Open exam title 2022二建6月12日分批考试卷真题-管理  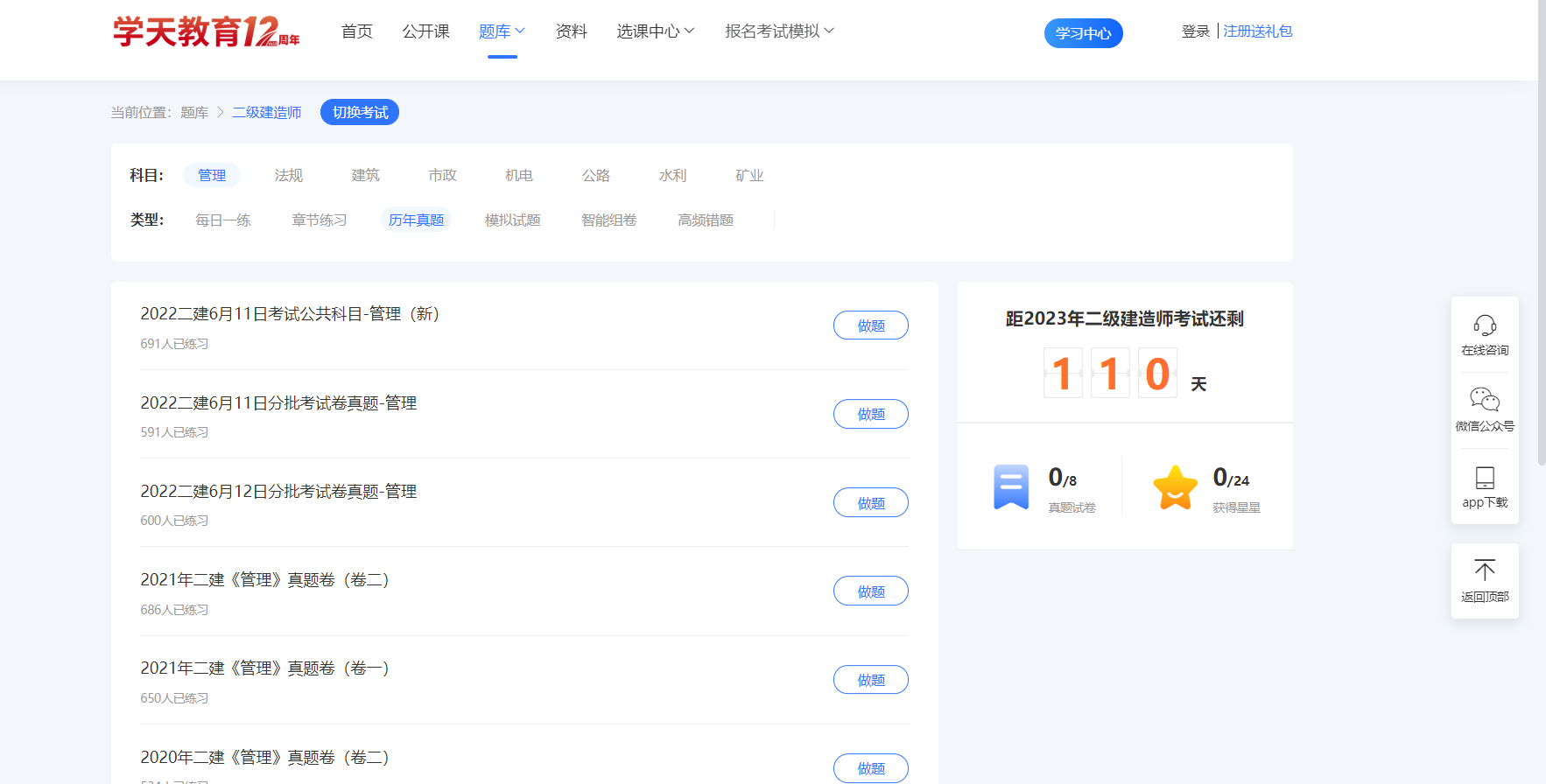[x=278, y=492]
